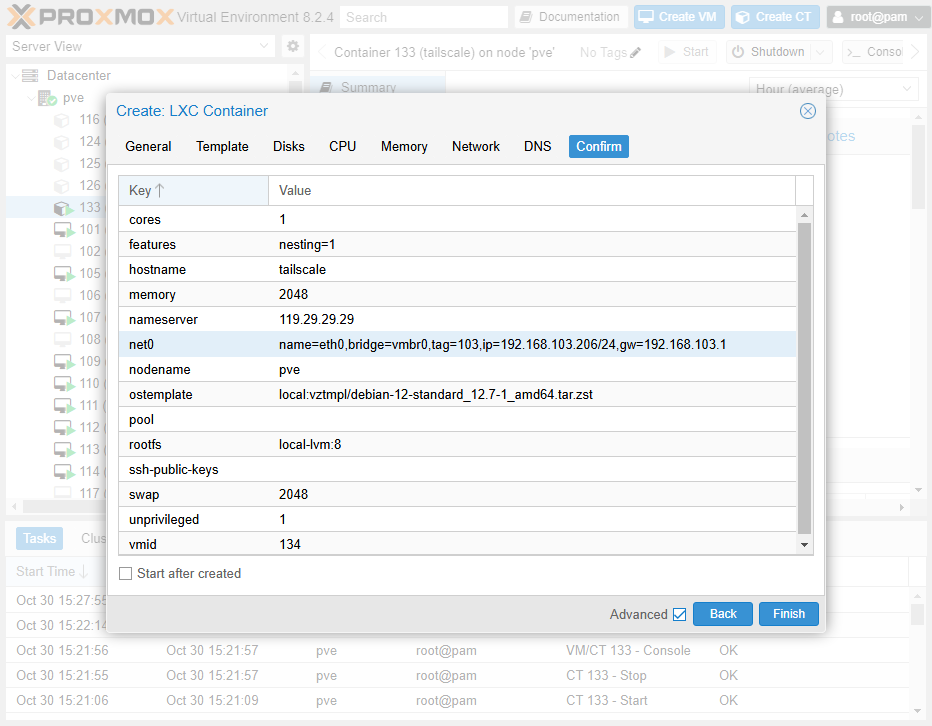Select running VM 110 icon

[x=64, y=384]
